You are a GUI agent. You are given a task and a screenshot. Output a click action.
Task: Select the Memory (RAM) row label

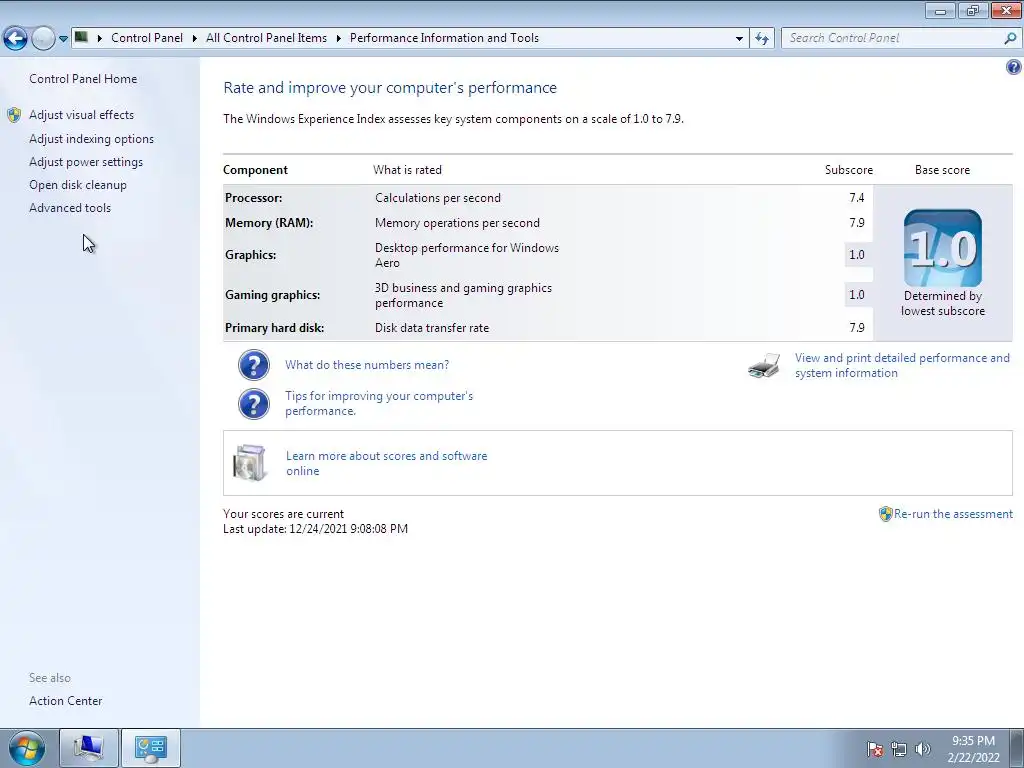click(x=269, y=223)
